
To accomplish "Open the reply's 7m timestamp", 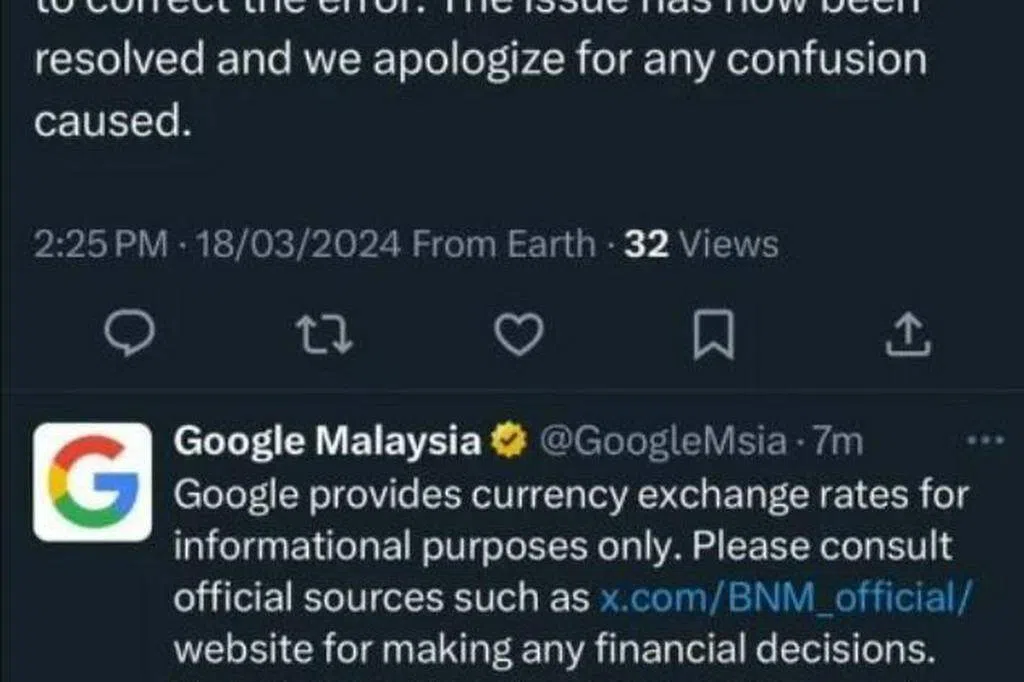I will click(x=838, y=442).
